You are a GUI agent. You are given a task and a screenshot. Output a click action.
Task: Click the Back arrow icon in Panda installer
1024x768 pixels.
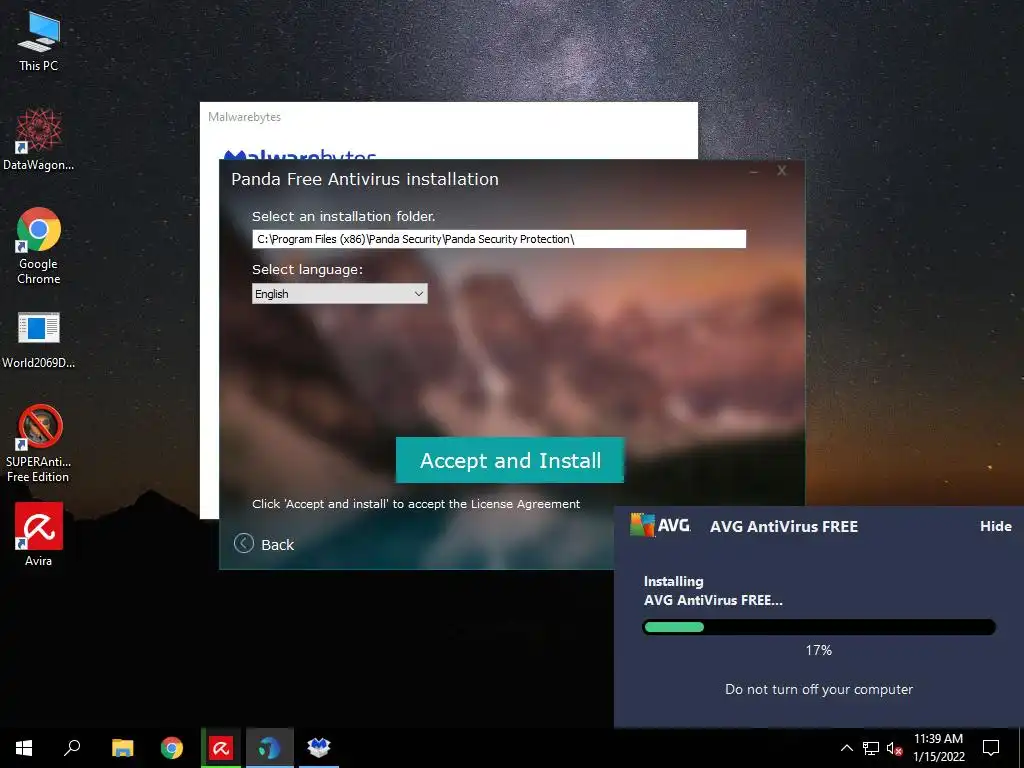(x=244, y=543)
